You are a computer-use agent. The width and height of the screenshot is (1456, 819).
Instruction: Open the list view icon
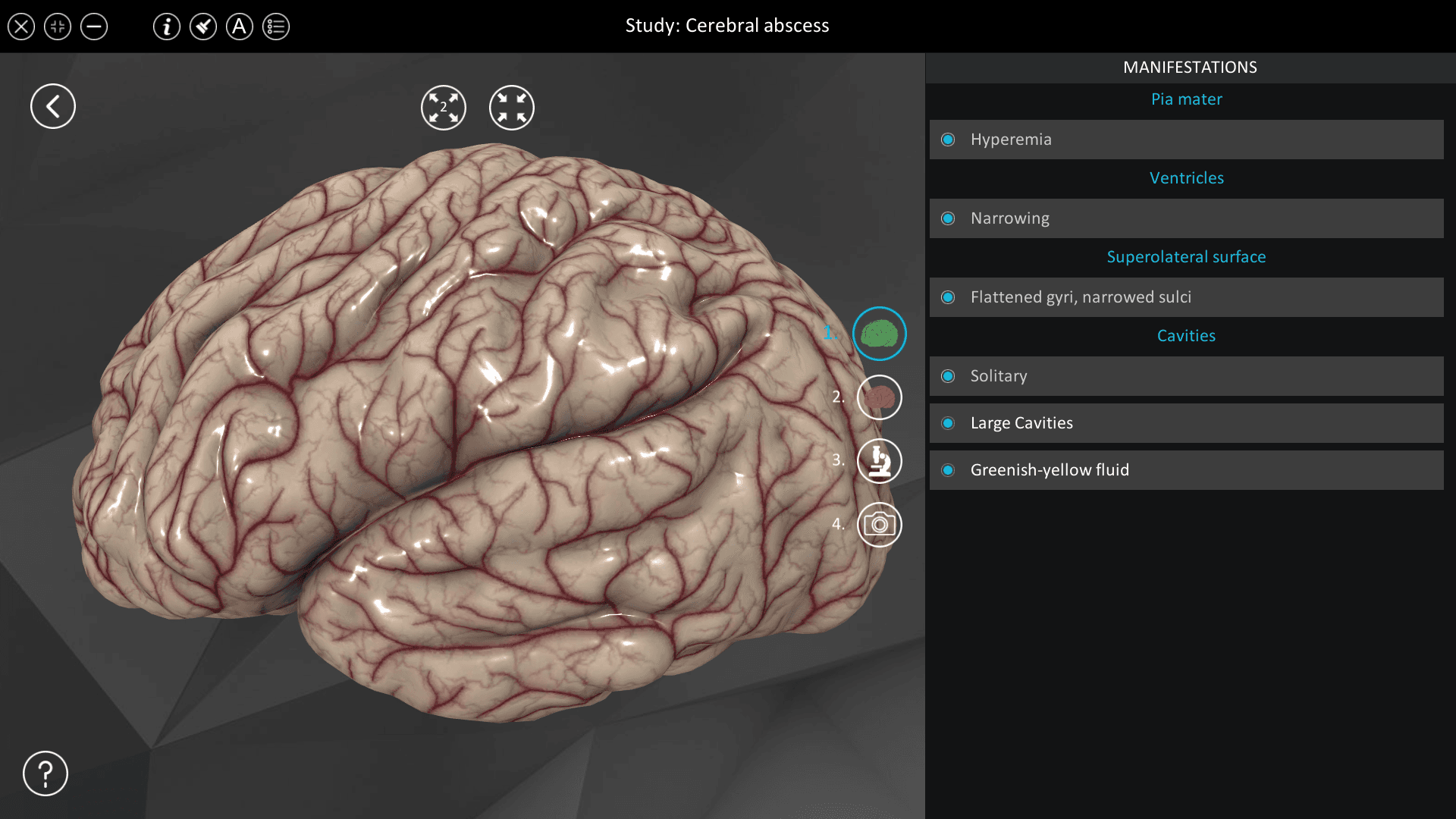click(276, 27)
